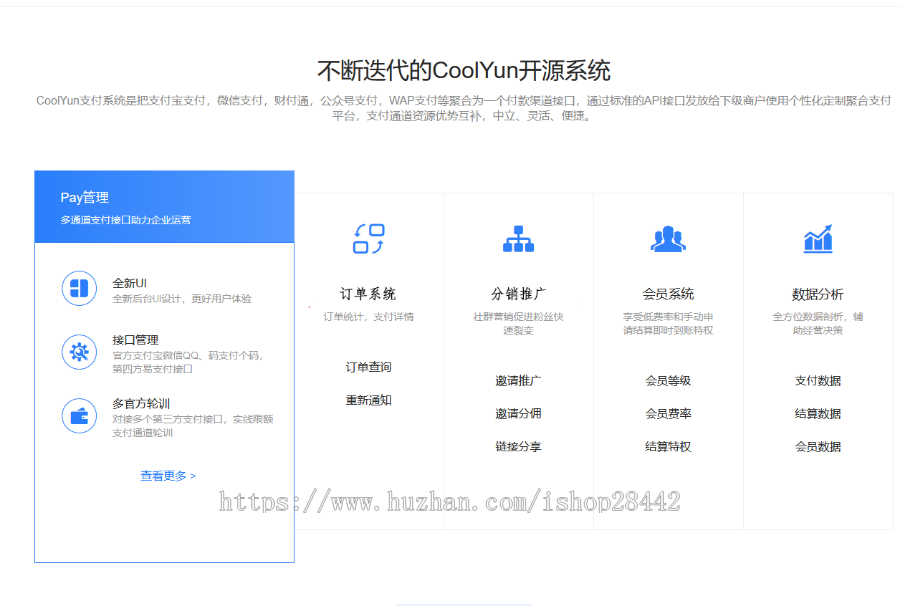
Task: Click the blue Pay管理 panel header
Action: (165, 205)
